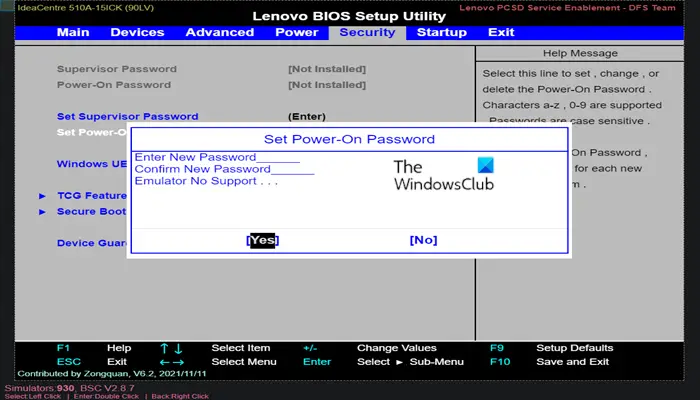Select the Power menu tab
Viewport: 700px width, 400px height.
297,32
